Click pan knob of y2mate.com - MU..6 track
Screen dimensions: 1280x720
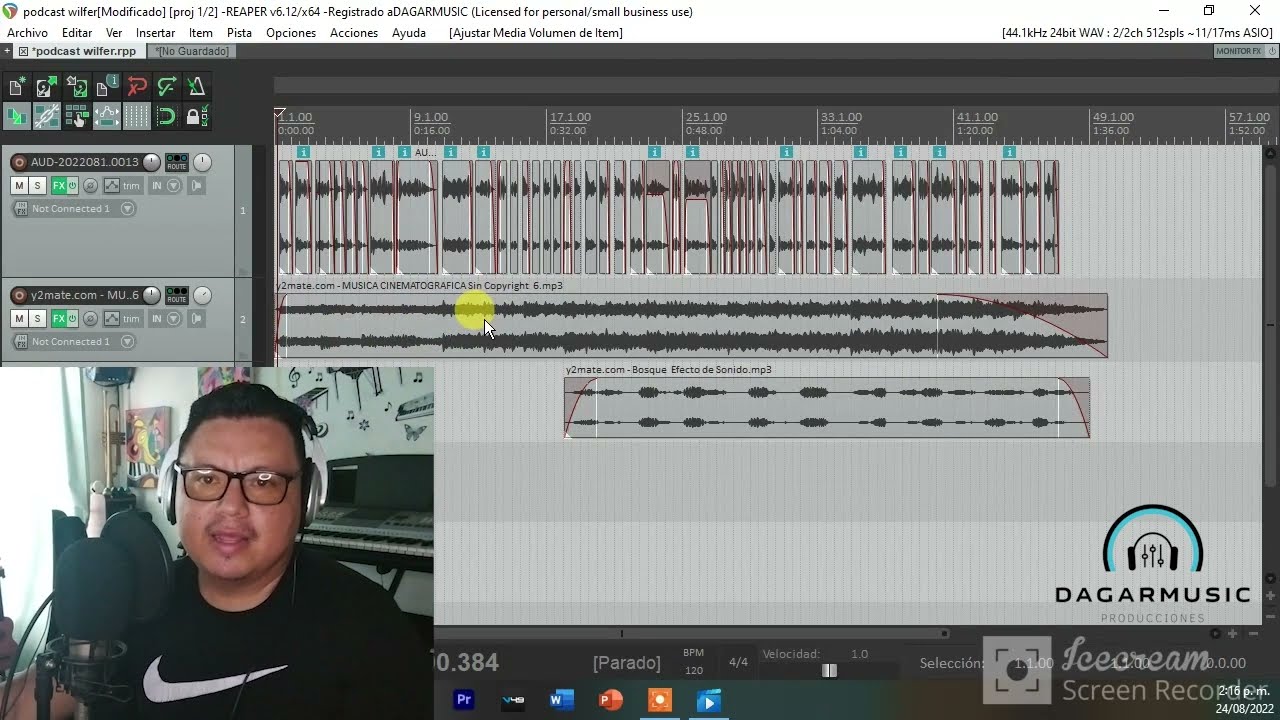(202, 295)
